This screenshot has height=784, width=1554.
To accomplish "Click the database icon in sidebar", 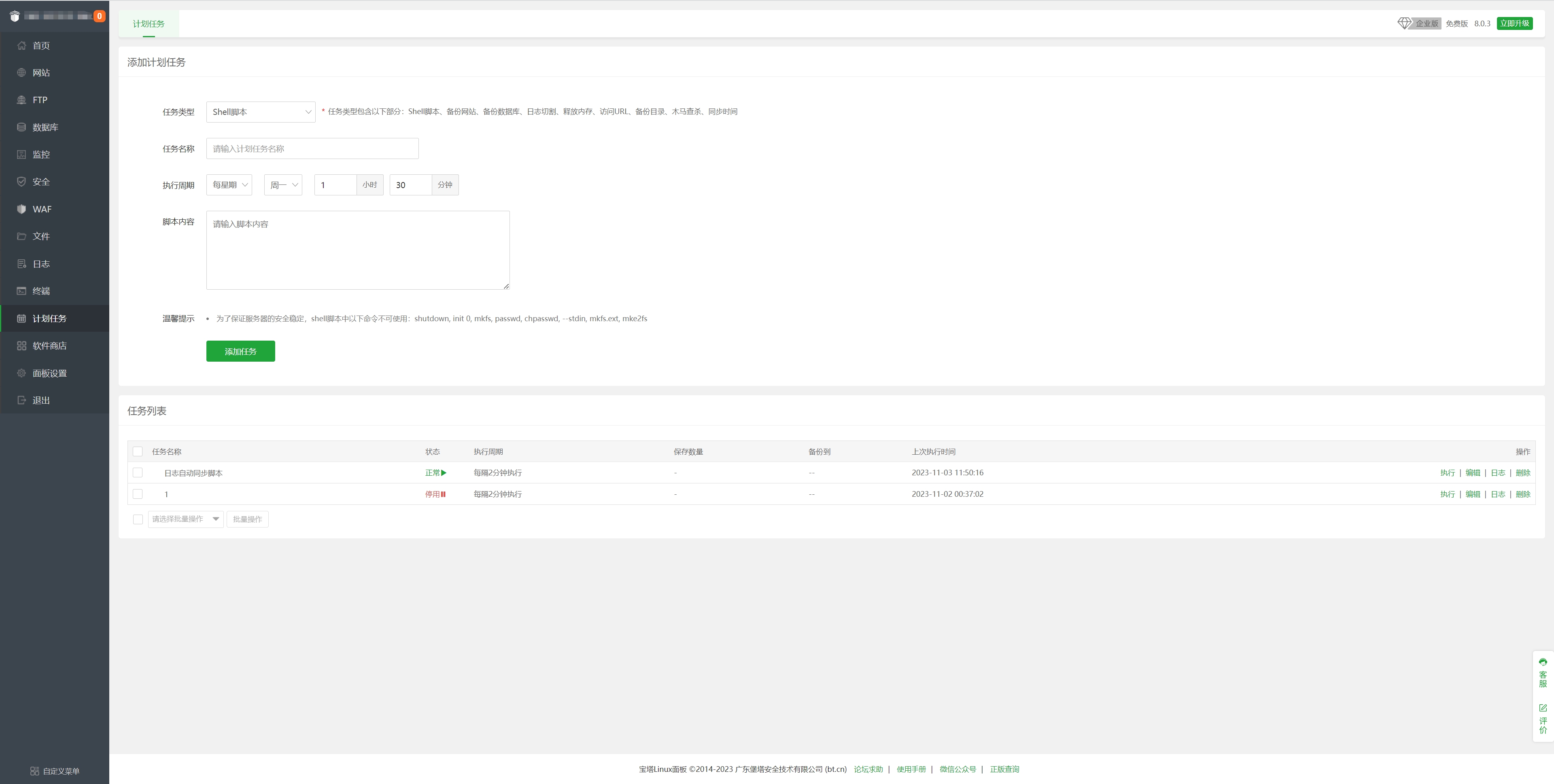I will (22, 127).
